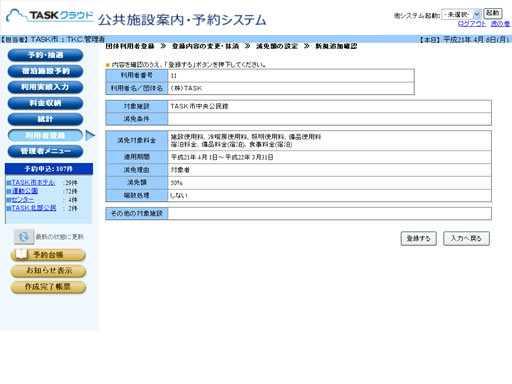The height and width of the screenshot is (384, 512).
Task: Click the お知らせ表示 button
Action: coord(48,271)
